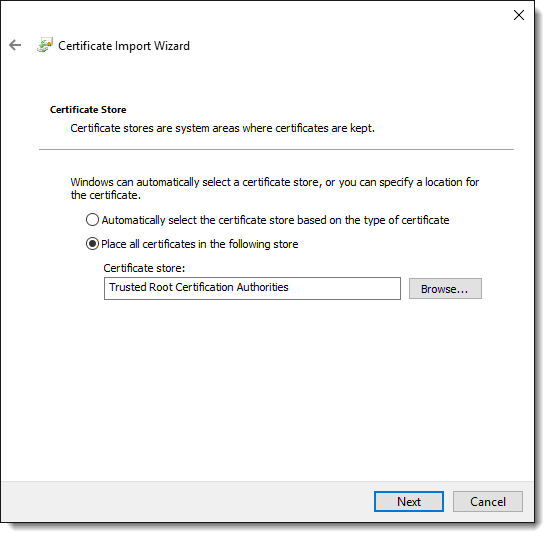Click the Certificate Import Wizard title text

124,46
